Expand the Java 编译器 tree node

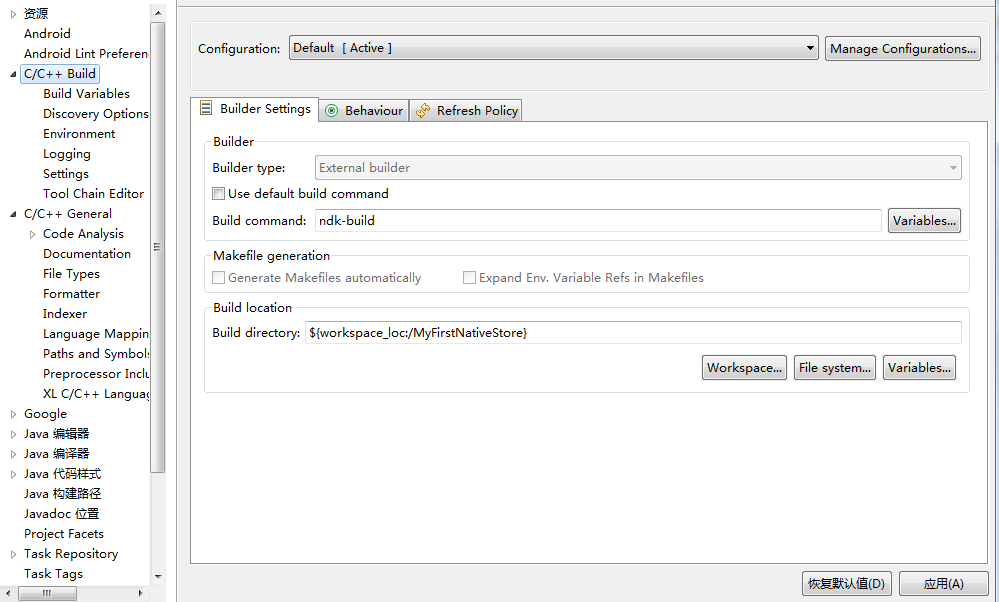pyautogui.click(x=13, y=454)
